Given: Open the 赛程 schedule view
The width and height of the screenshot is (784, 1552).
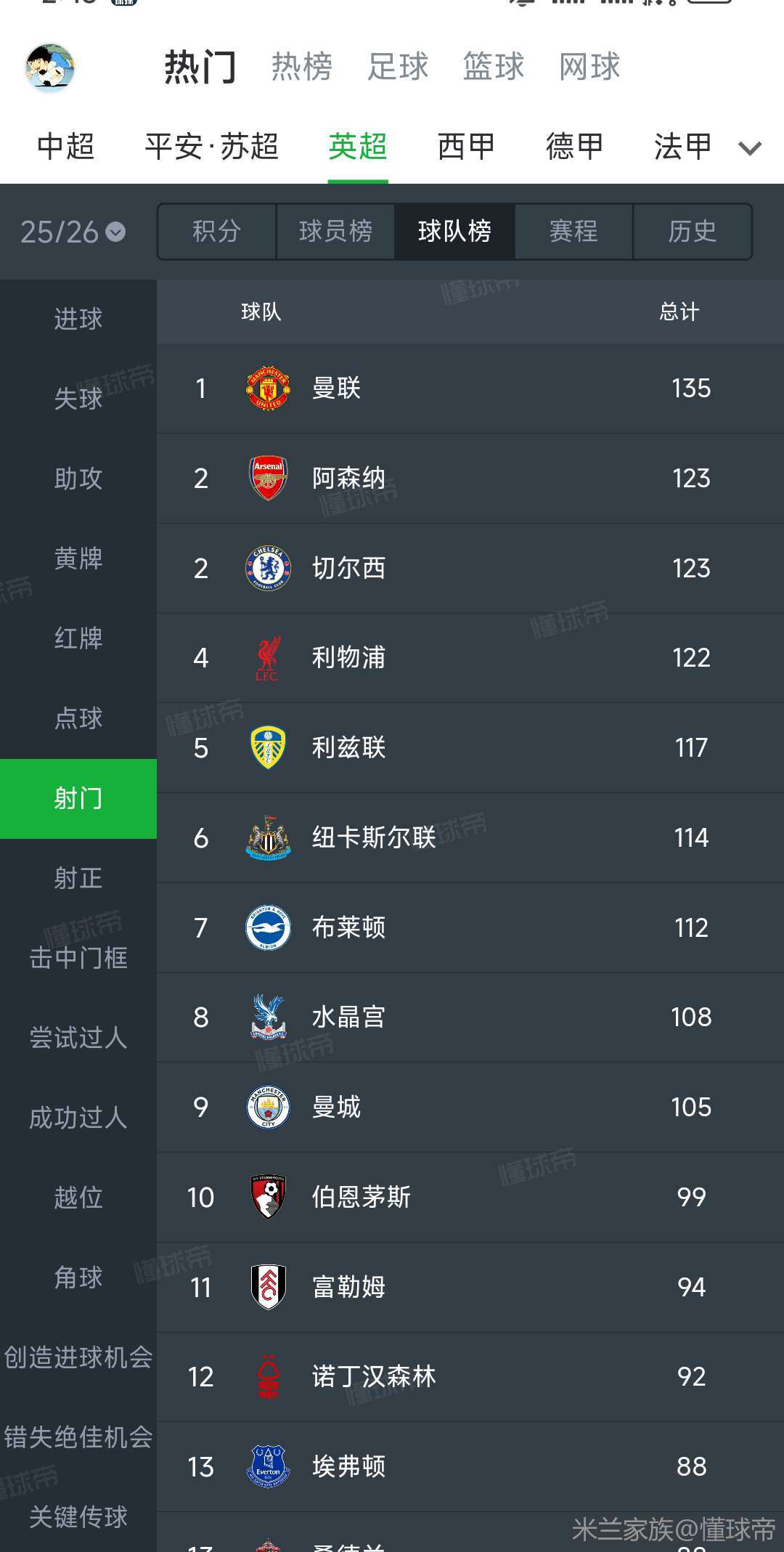Looking at the screenshot, I should pyautogui.click(x=573, y=232).
